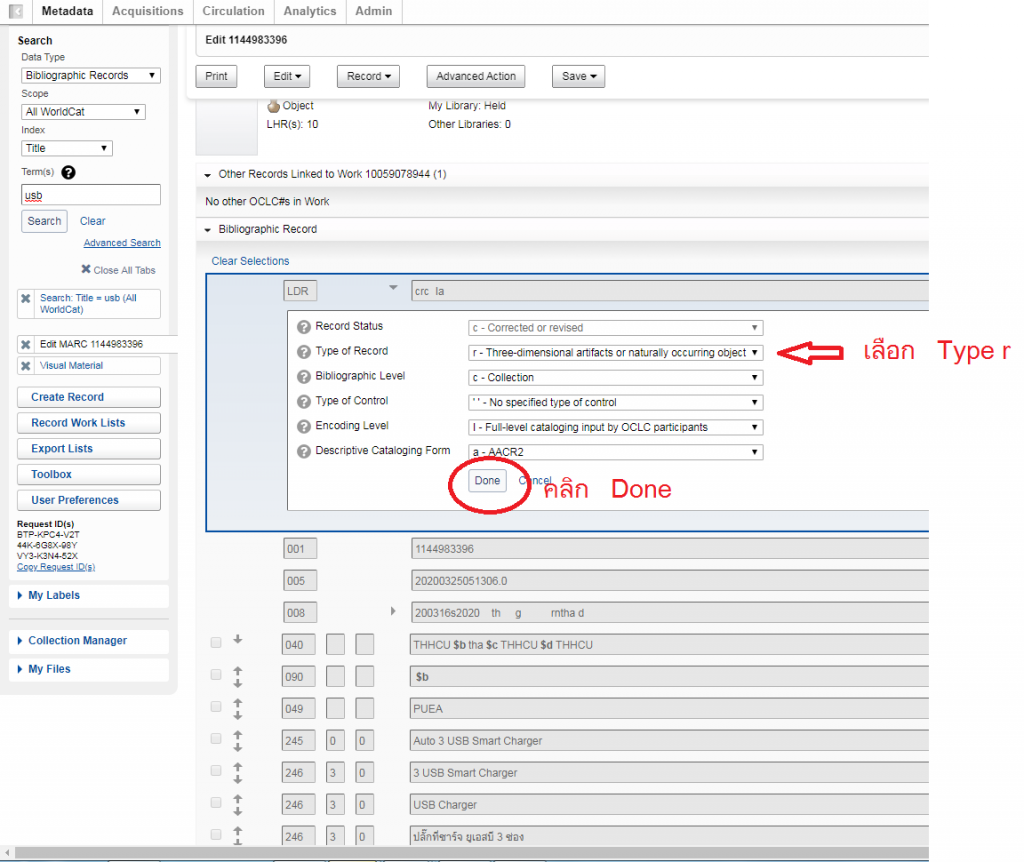
Task: Open the Bibliographic Level dropdown
Action: pos(615,377)
